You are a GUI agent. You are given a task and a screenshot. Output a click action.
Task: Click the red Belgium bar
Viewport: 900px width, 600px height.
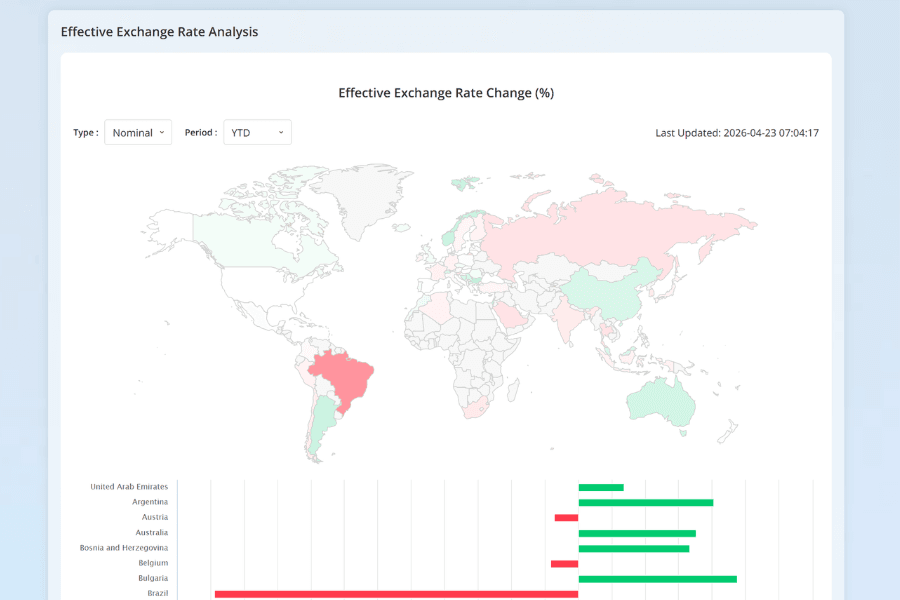tap(565, 564)
